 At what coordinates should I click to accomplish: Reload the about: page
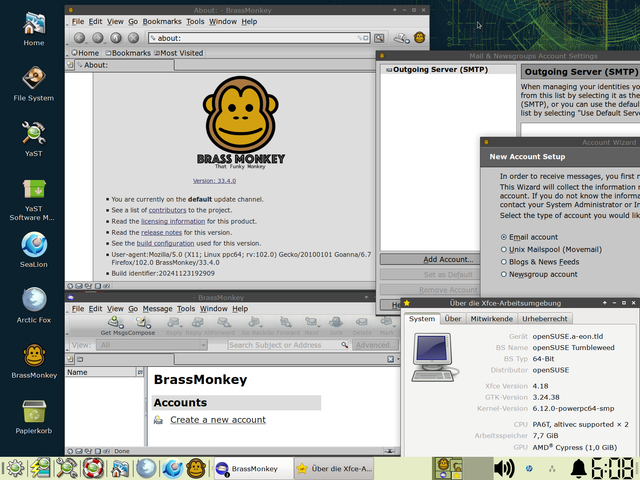point(116,38)
